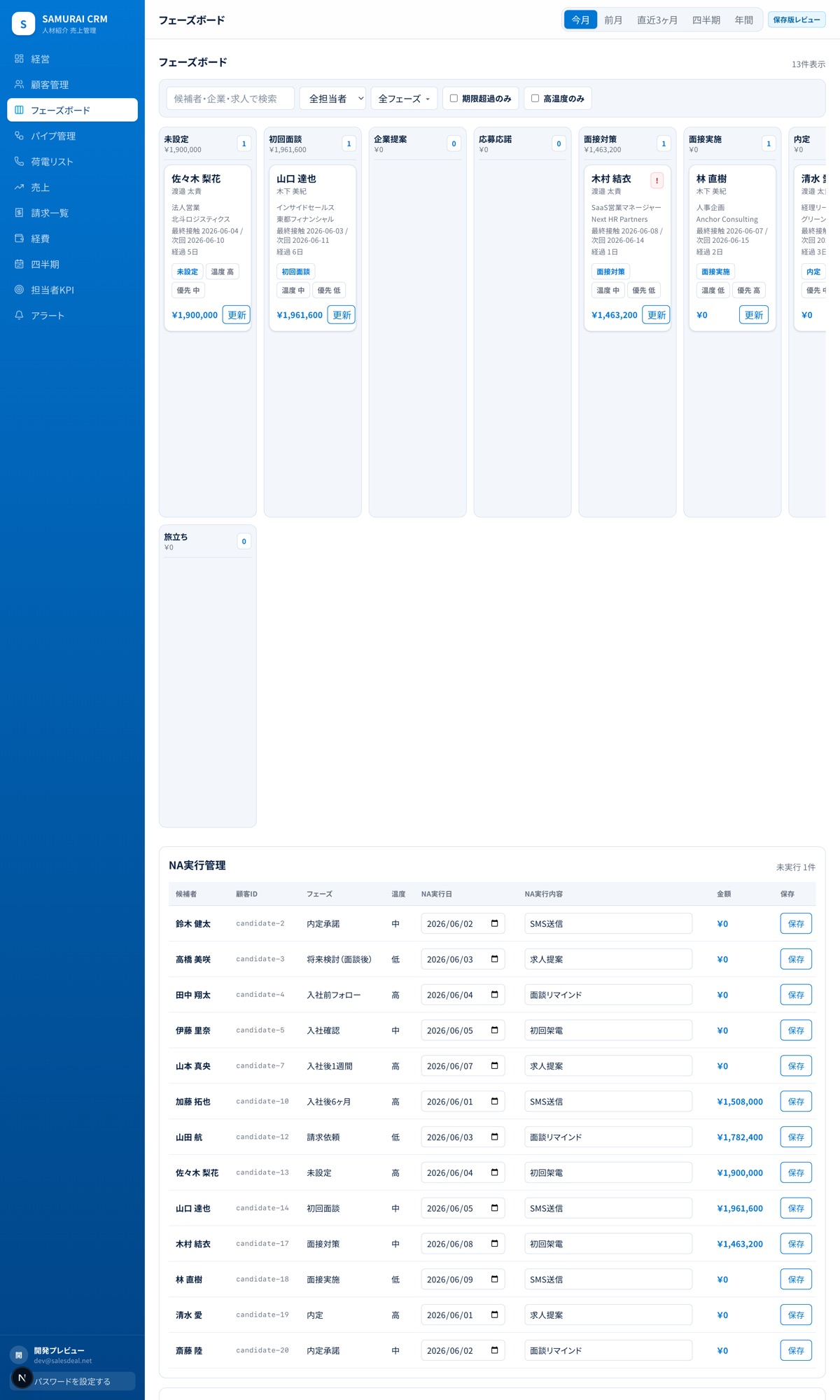Click 未実行 1件 status text

[796, 867]
